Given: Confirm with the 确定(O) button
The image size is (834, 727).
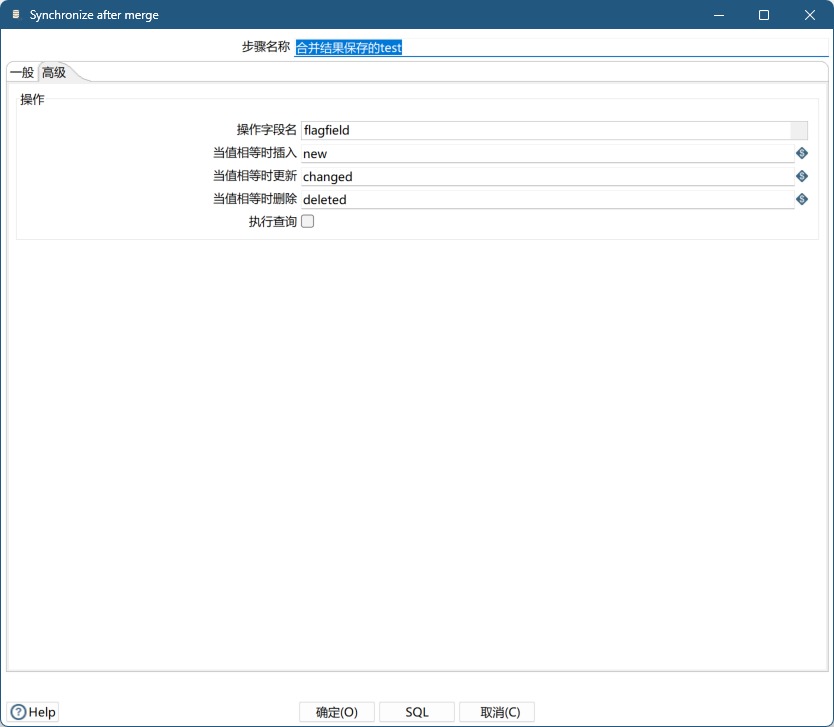Looking at the screenshot, I should click(337, 712).
